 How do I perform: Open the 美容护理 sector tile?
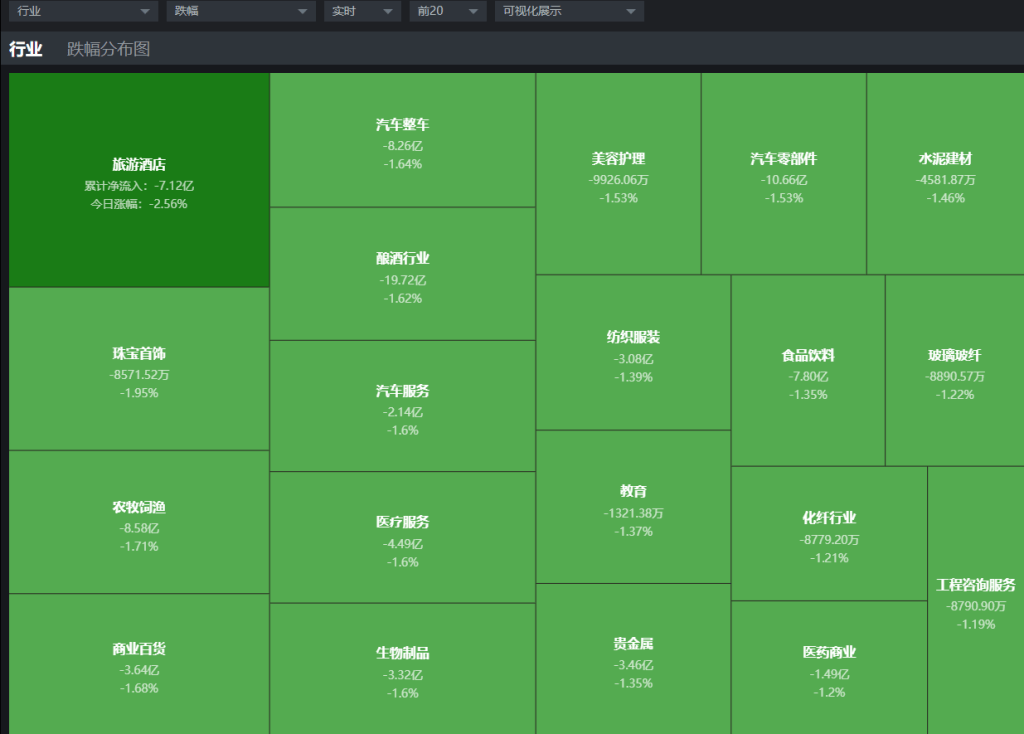tap(618, 176)
